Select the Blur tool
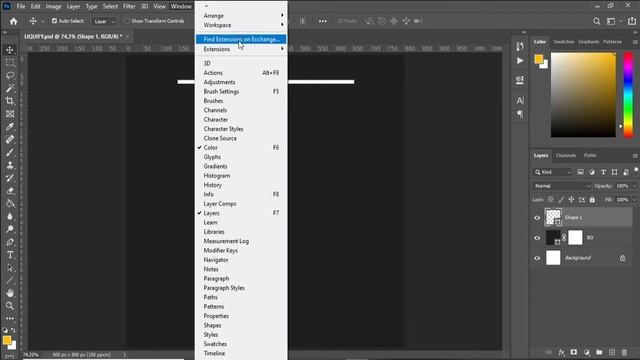The height and width of the screenshot is (360, 640). (10, 216)
